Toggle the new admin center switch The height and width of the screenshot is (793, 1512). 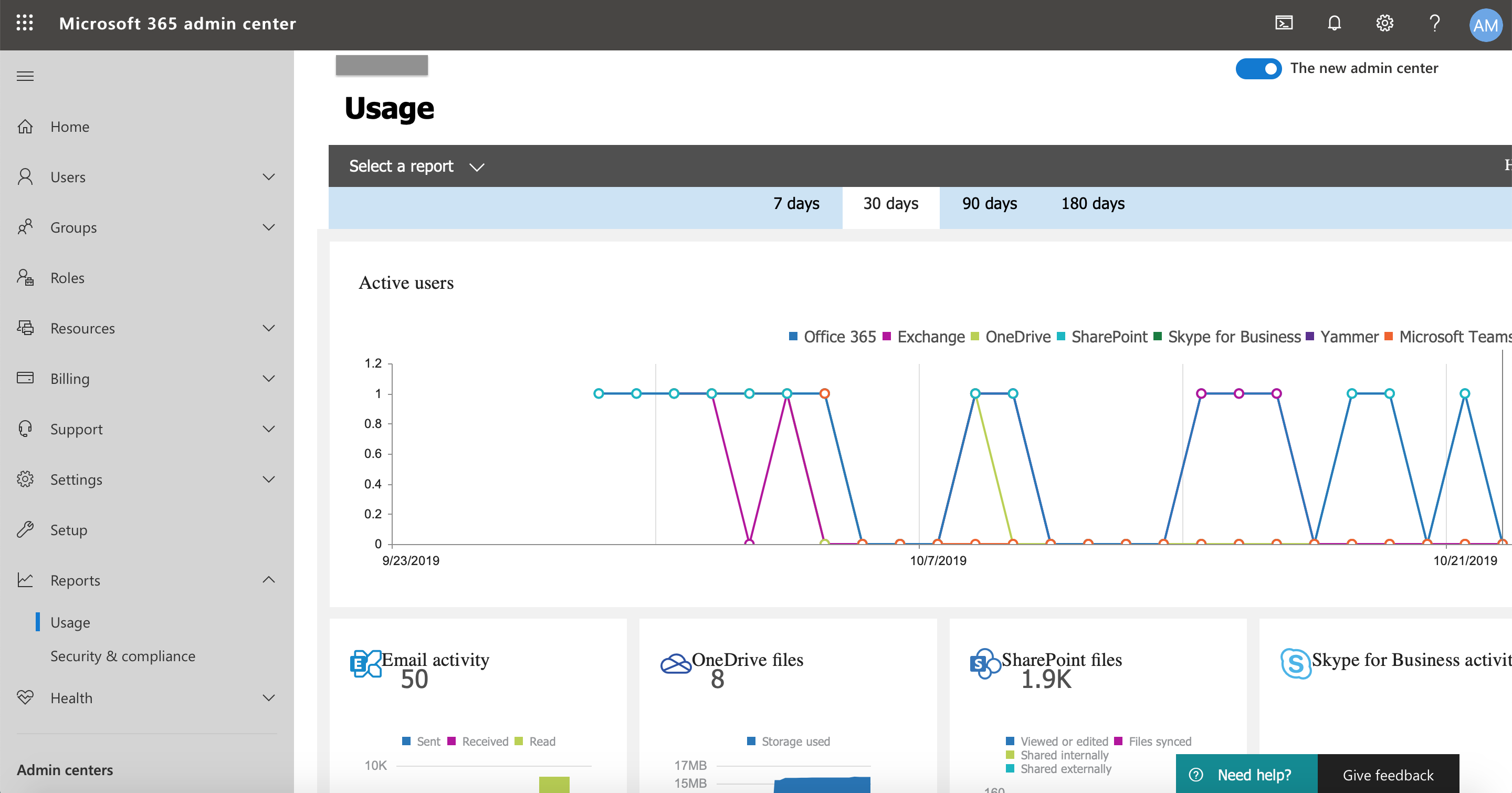point(1258,69)
